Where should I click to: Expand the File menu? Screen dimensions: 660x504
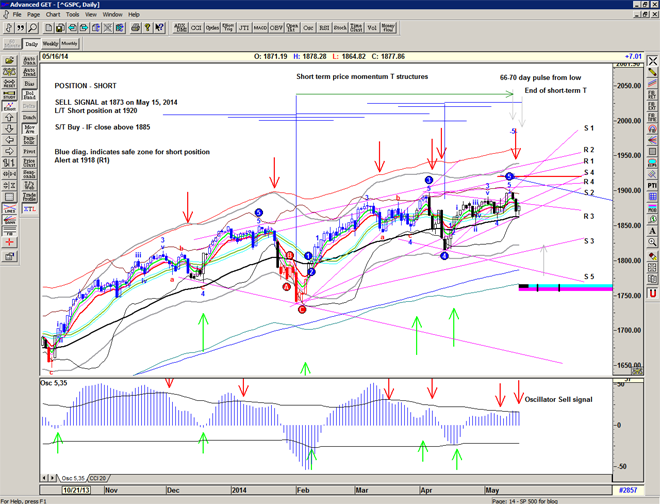tap(17, 15)
